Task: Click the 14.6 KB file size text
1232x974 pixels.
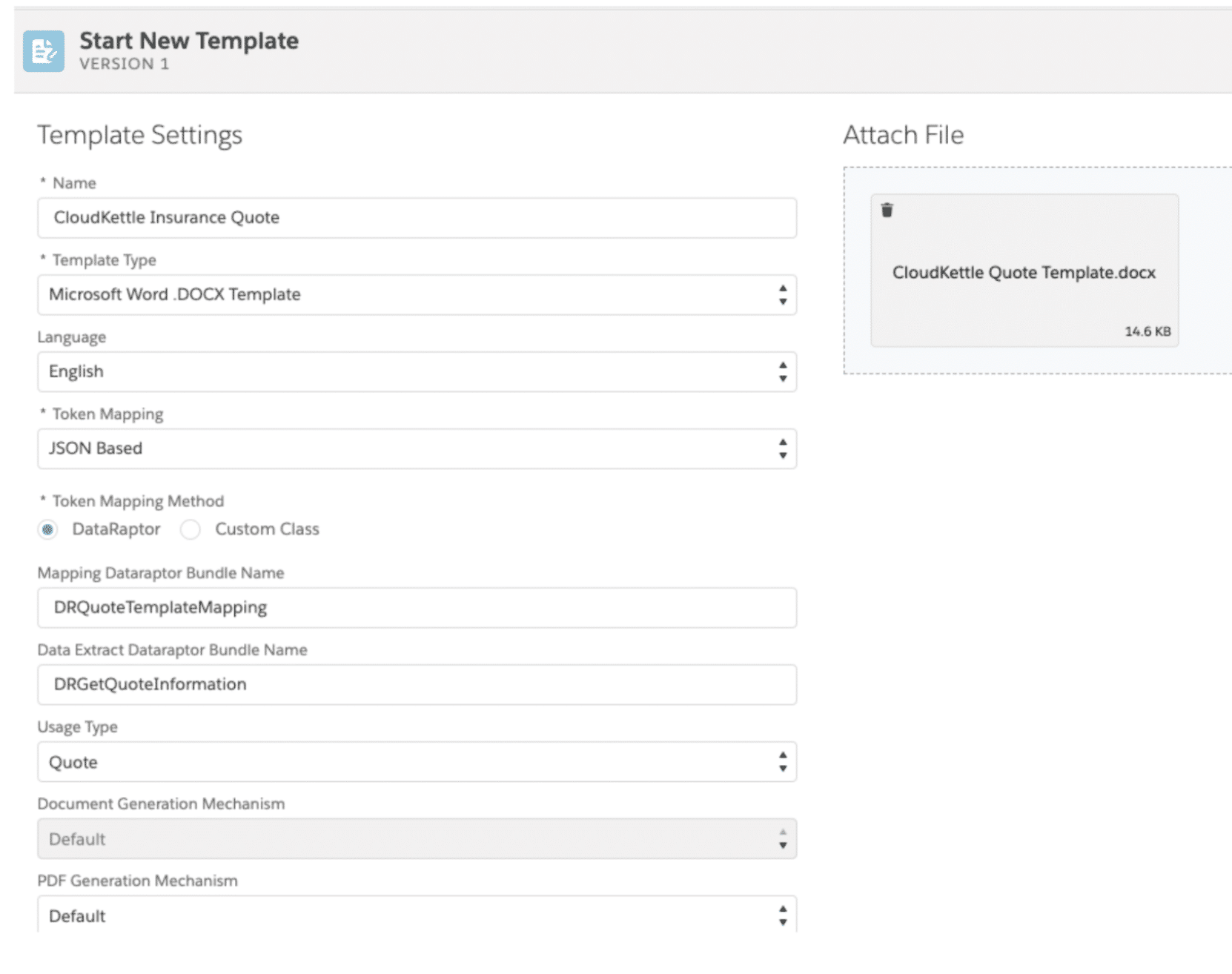Action: click(1147, 331)
